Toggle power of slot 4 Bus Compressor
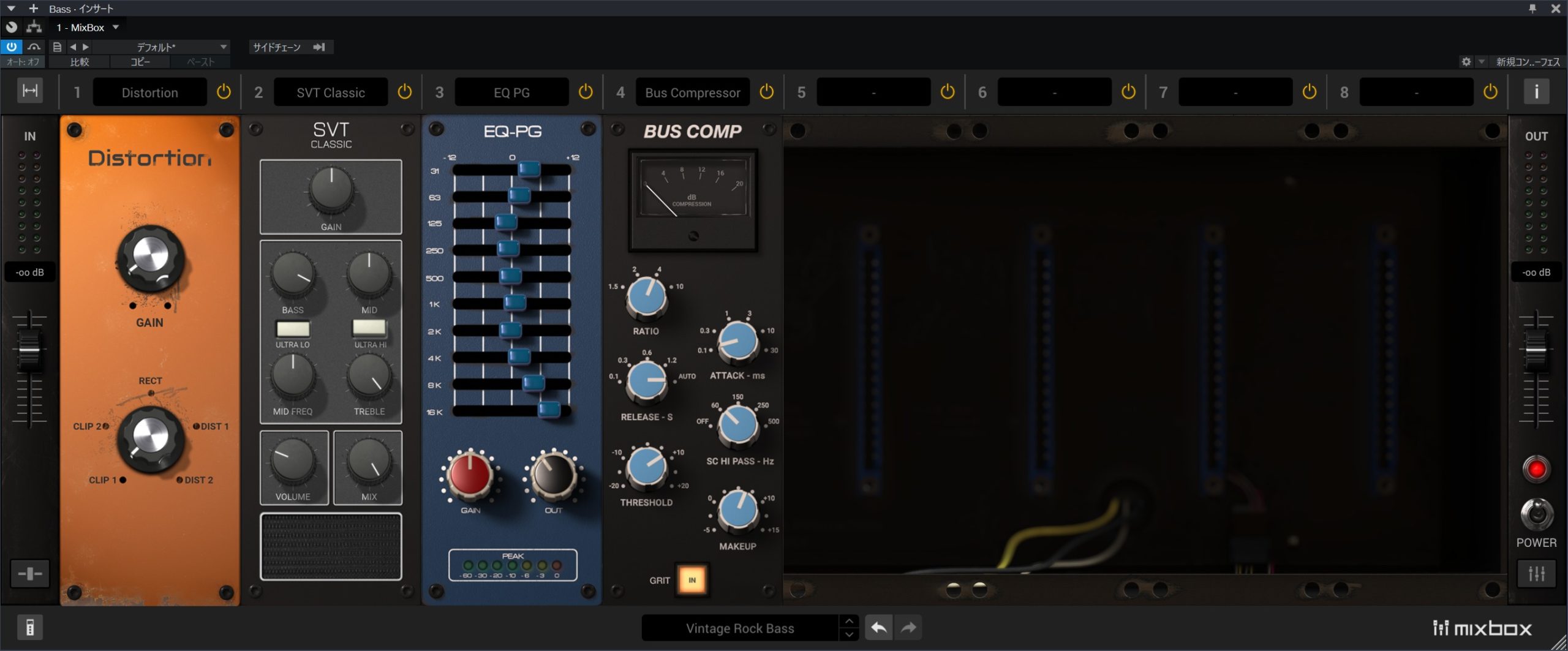This screenshot has height=651, width=1568. (766, 92)
